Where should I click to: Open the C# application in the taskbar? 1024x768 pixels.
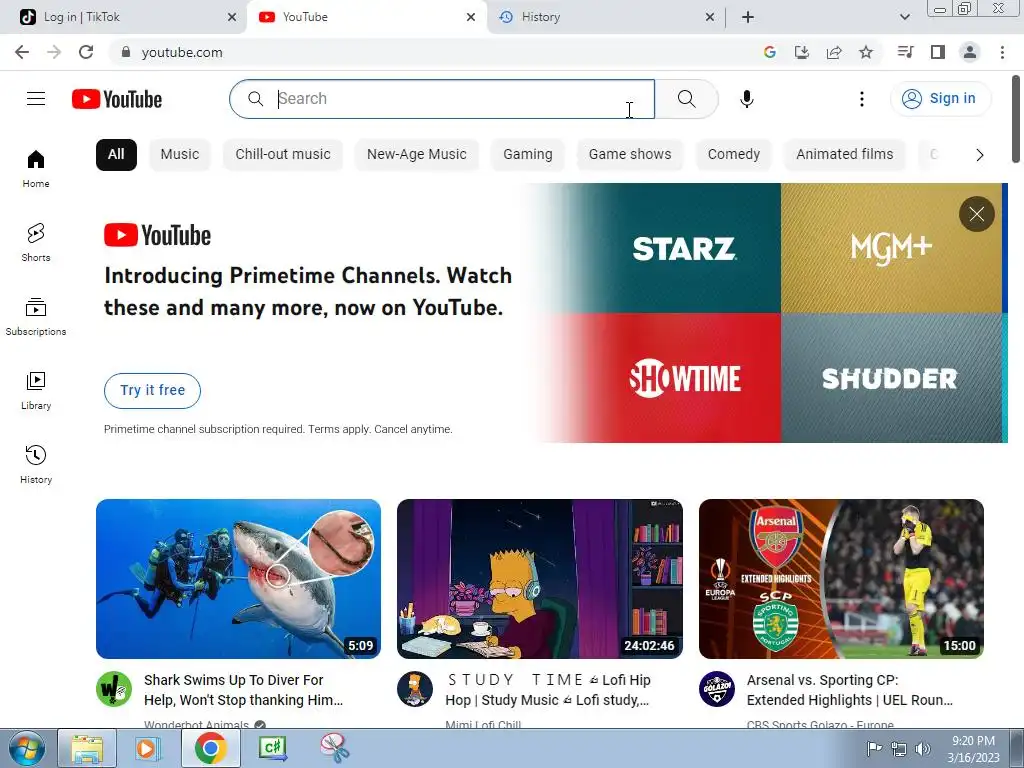point(272,748)
